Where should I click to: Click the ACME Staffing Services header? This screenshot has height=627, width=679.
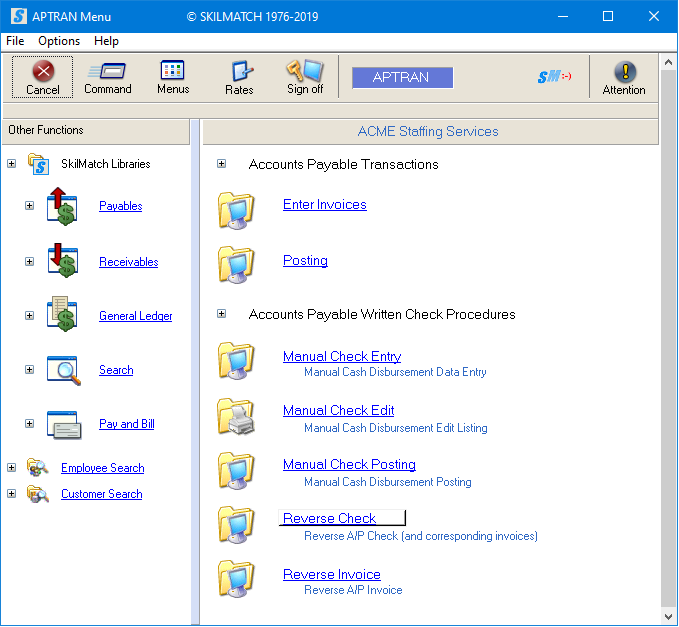click(428, 131)
